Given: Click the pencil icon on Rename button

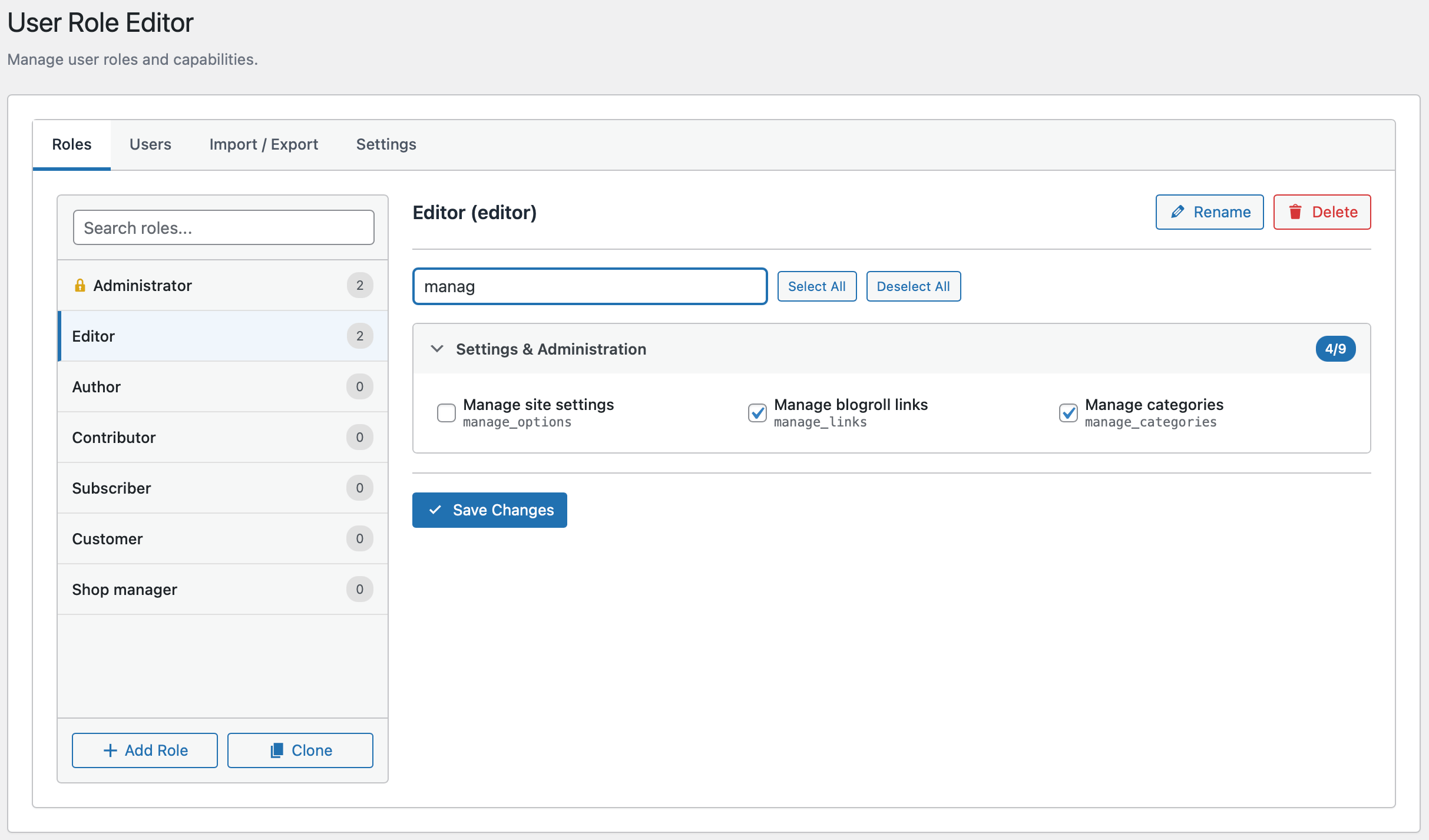Looking at the screenshot, I should (x=1177, y=212).
